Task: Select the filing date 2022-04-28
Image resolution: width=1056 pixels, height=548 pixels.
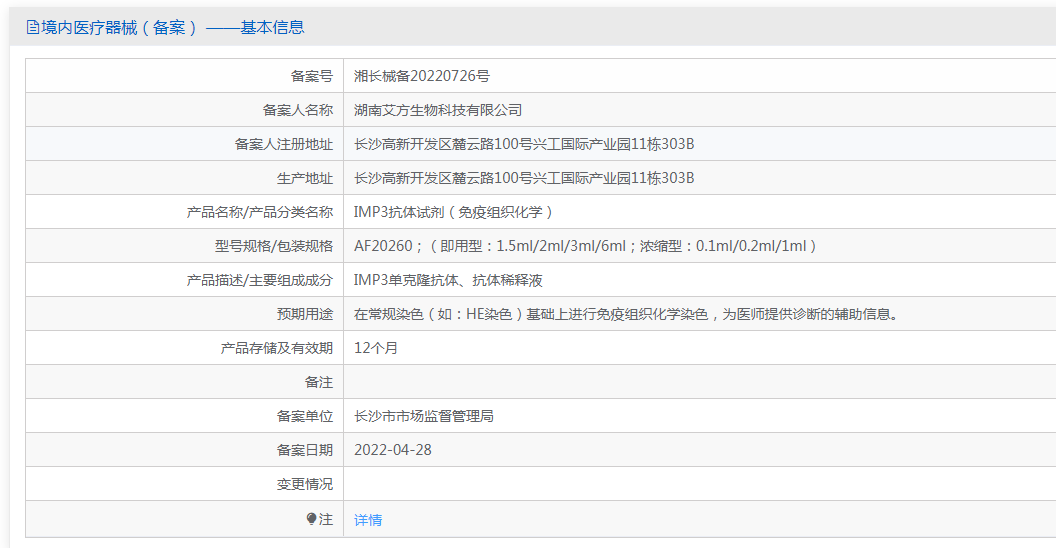Action: point(393,450)
